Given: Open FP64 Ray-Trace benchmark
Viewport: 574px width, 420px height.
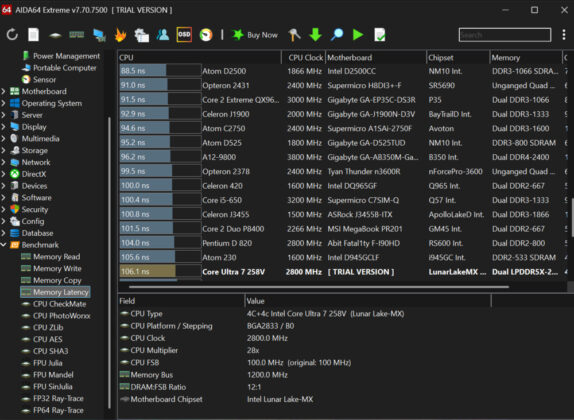Looking at the screenshot, I should point(53,410).
